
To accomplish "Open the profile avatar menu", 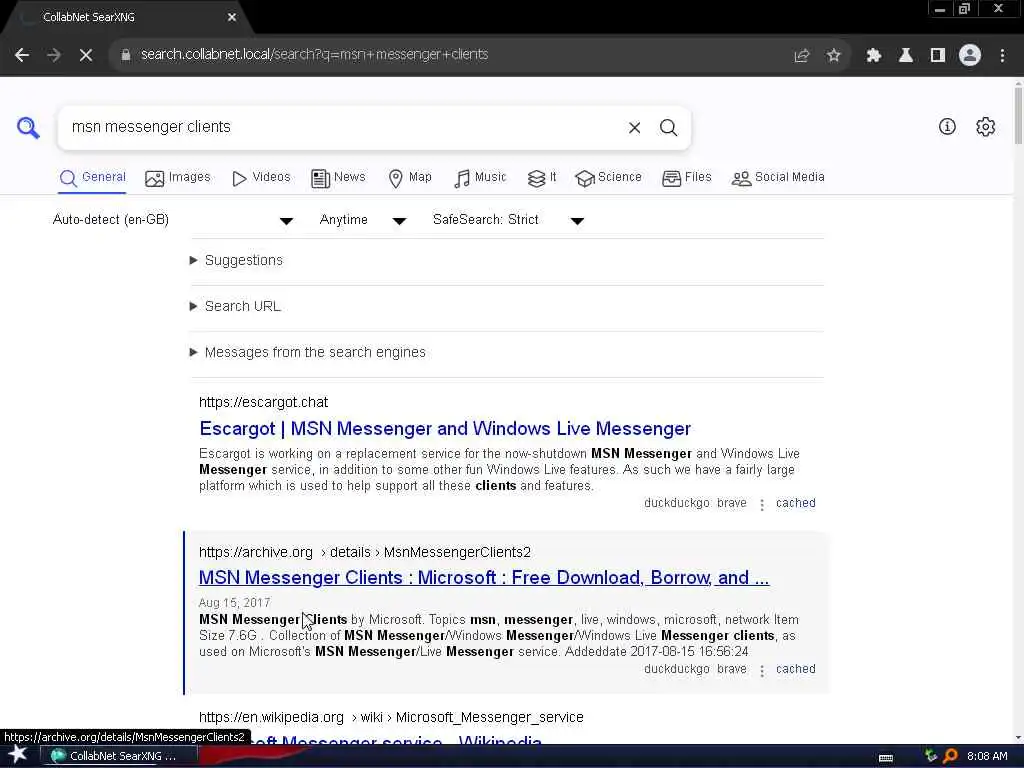I will click(x=970, y=55).
